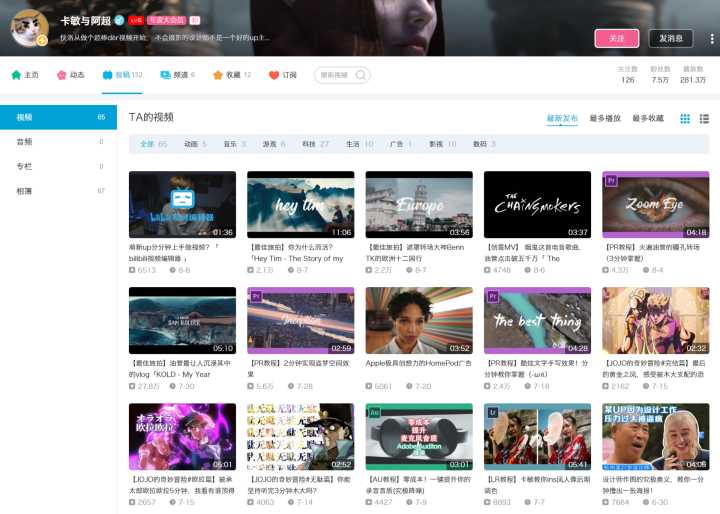Click the pink 关注 follow button
Viewport: 720px width, 514px height.
click(x=617, y=39)
